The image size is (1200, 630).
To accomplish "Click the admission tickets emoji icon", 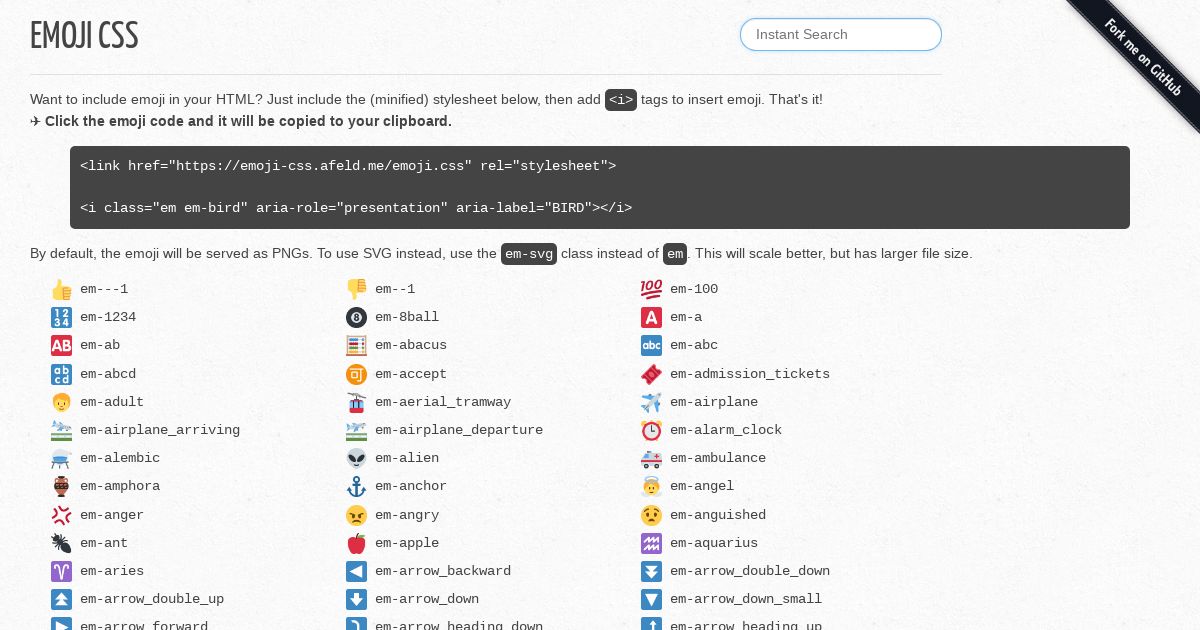I will pyautogui.click(x=651, y=374).
